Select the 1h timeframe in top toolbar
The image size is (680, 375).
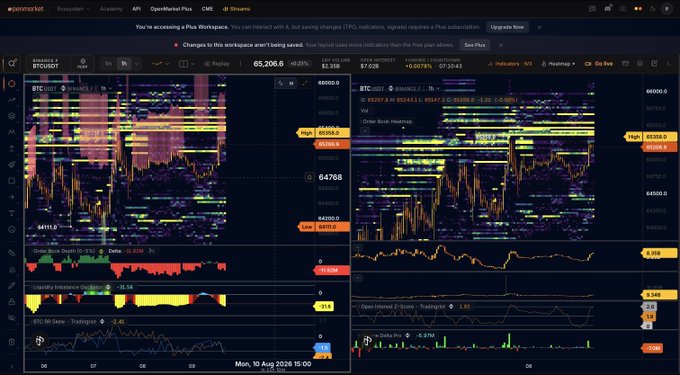[x=124, y=64]
